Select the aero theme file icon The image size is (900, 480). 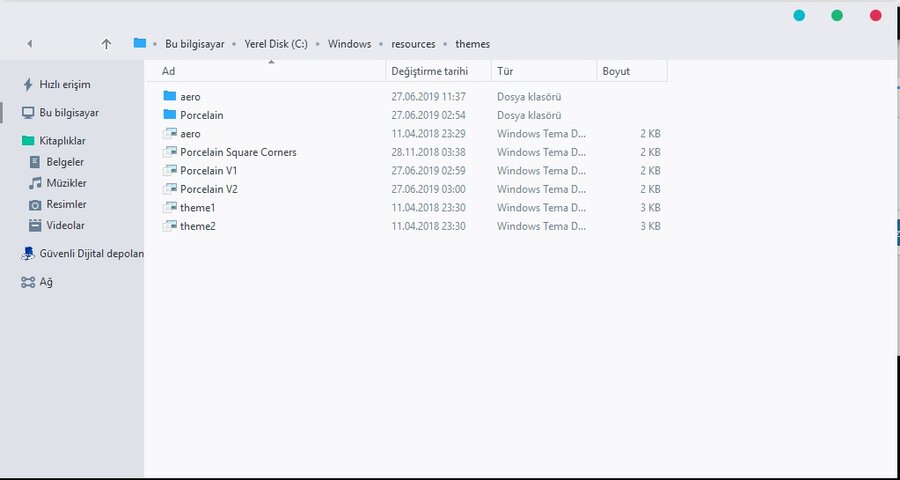169,133
